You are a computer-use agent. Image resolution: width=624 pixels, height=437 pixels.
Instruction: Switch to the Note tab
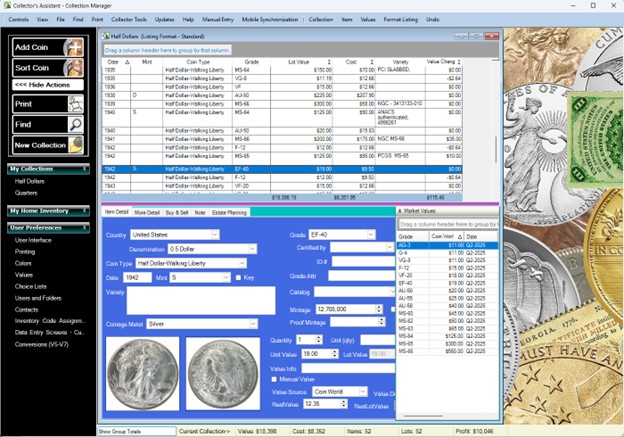click(200, 213)
